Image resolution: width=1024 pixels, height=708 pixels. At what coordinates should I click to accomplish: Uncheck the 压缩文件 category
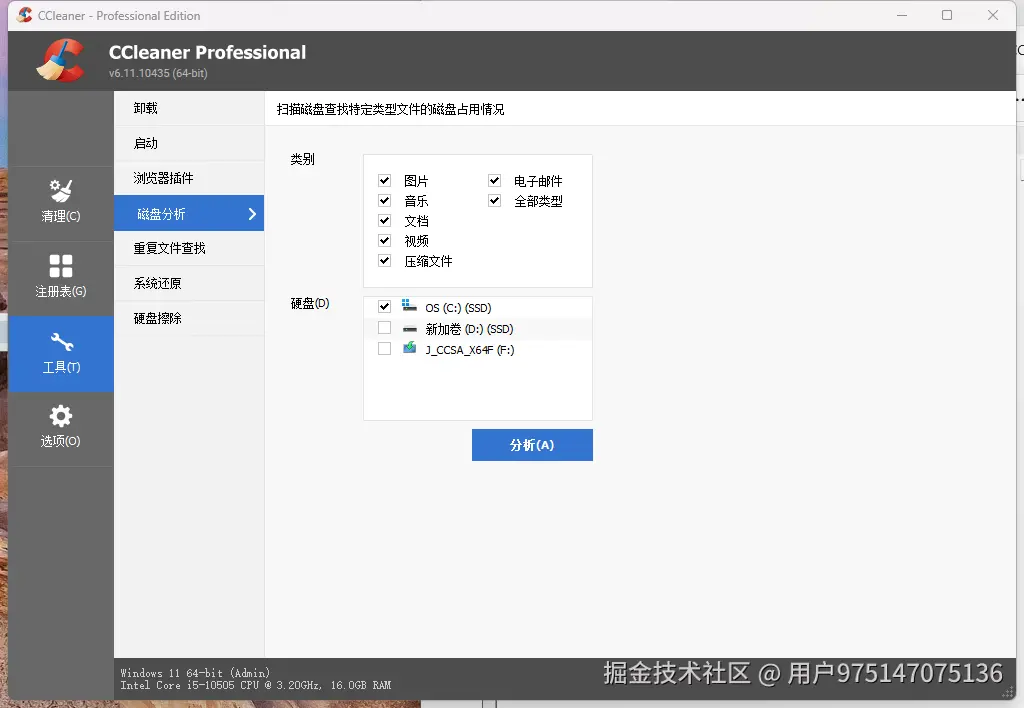coord(385,261)
